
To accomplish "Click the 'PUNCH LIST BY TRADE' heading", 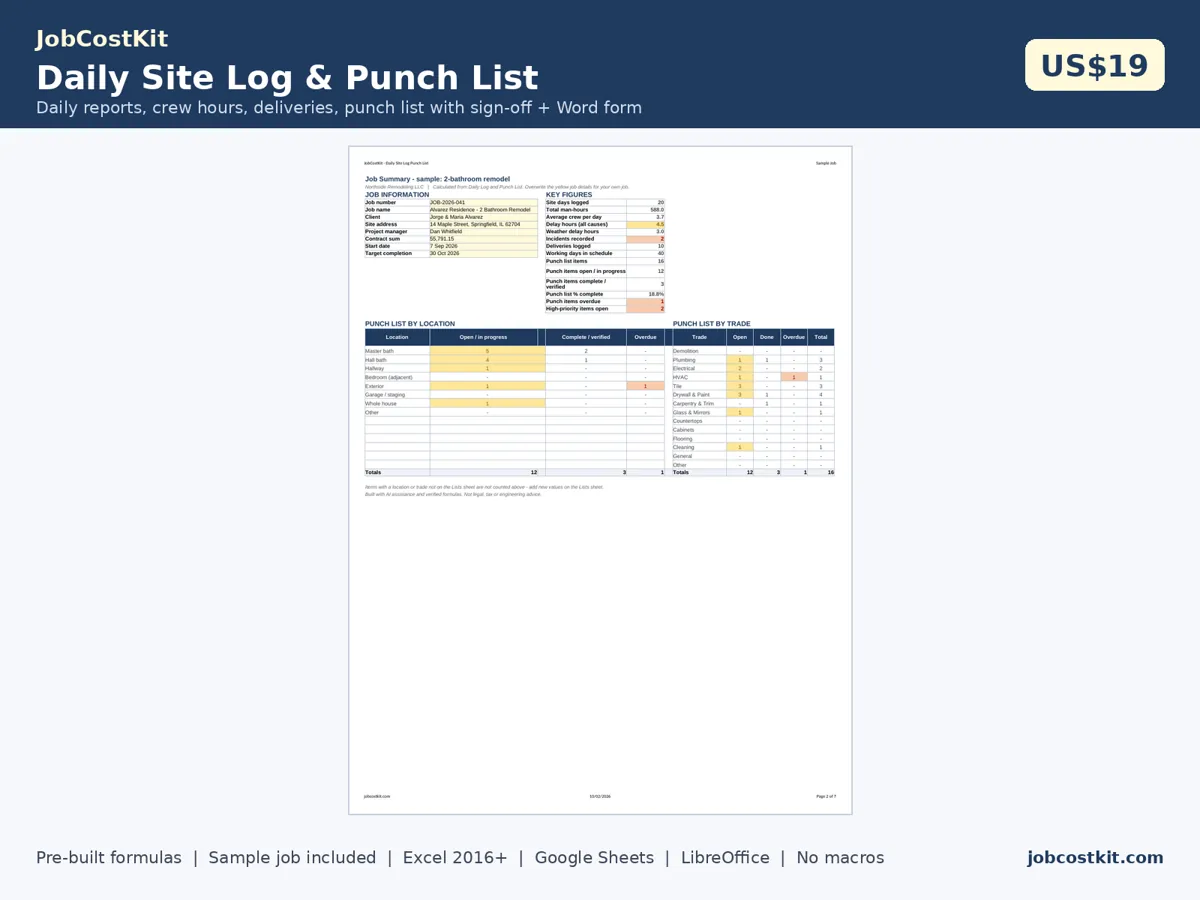I will click(712, 324).
